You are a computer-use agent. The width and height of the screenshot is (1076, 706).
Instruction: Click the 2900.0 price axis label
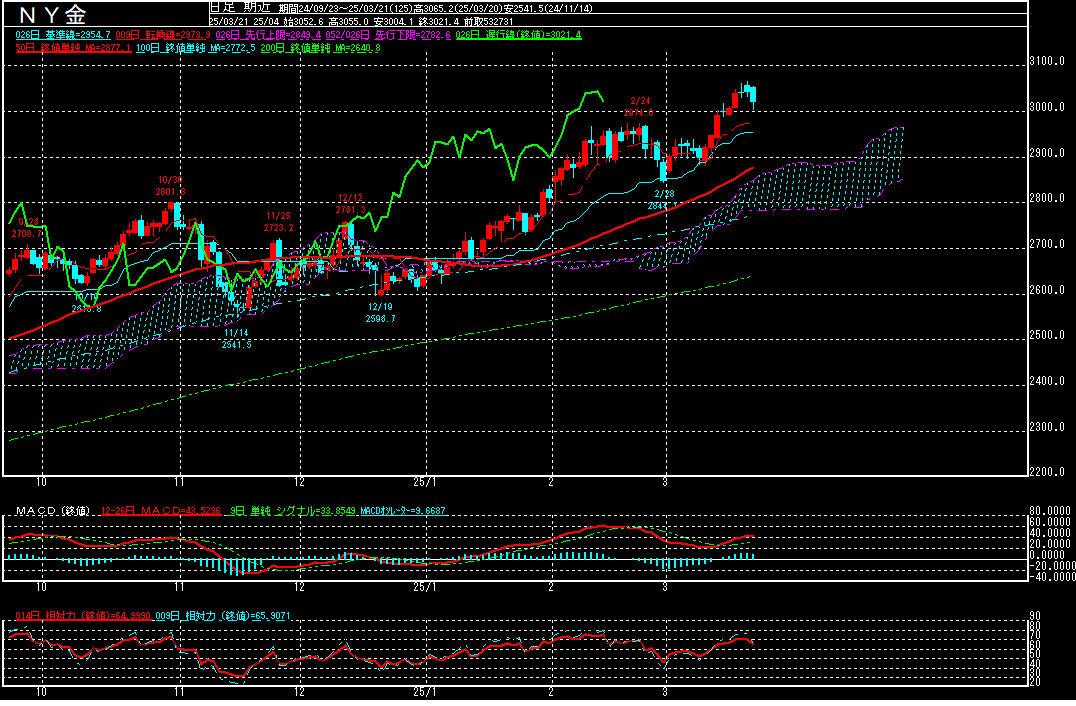[1046, 153]
